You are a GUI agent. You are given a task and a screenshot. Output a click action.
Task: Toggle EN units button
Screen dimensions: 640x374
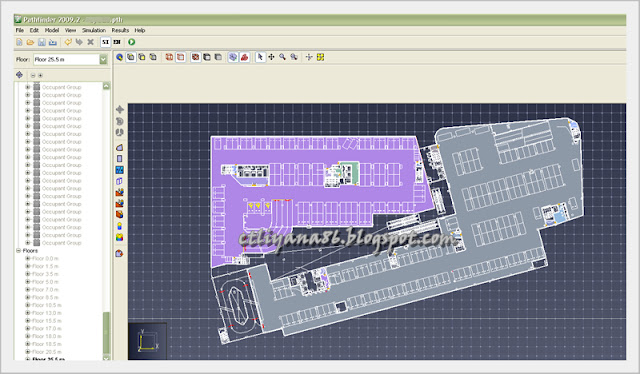tap(117, 42)
